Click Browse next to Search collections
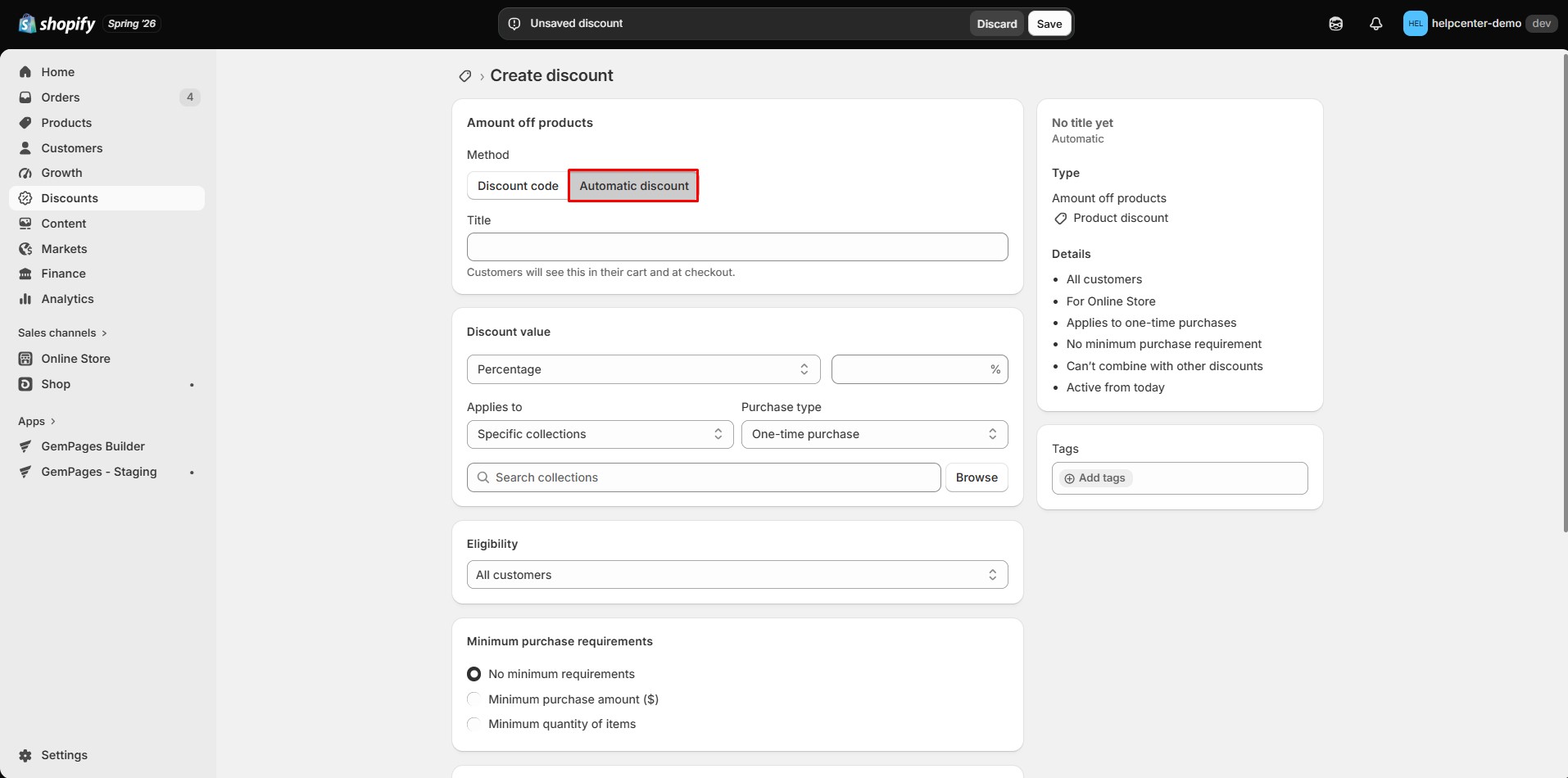 point(977,477)
